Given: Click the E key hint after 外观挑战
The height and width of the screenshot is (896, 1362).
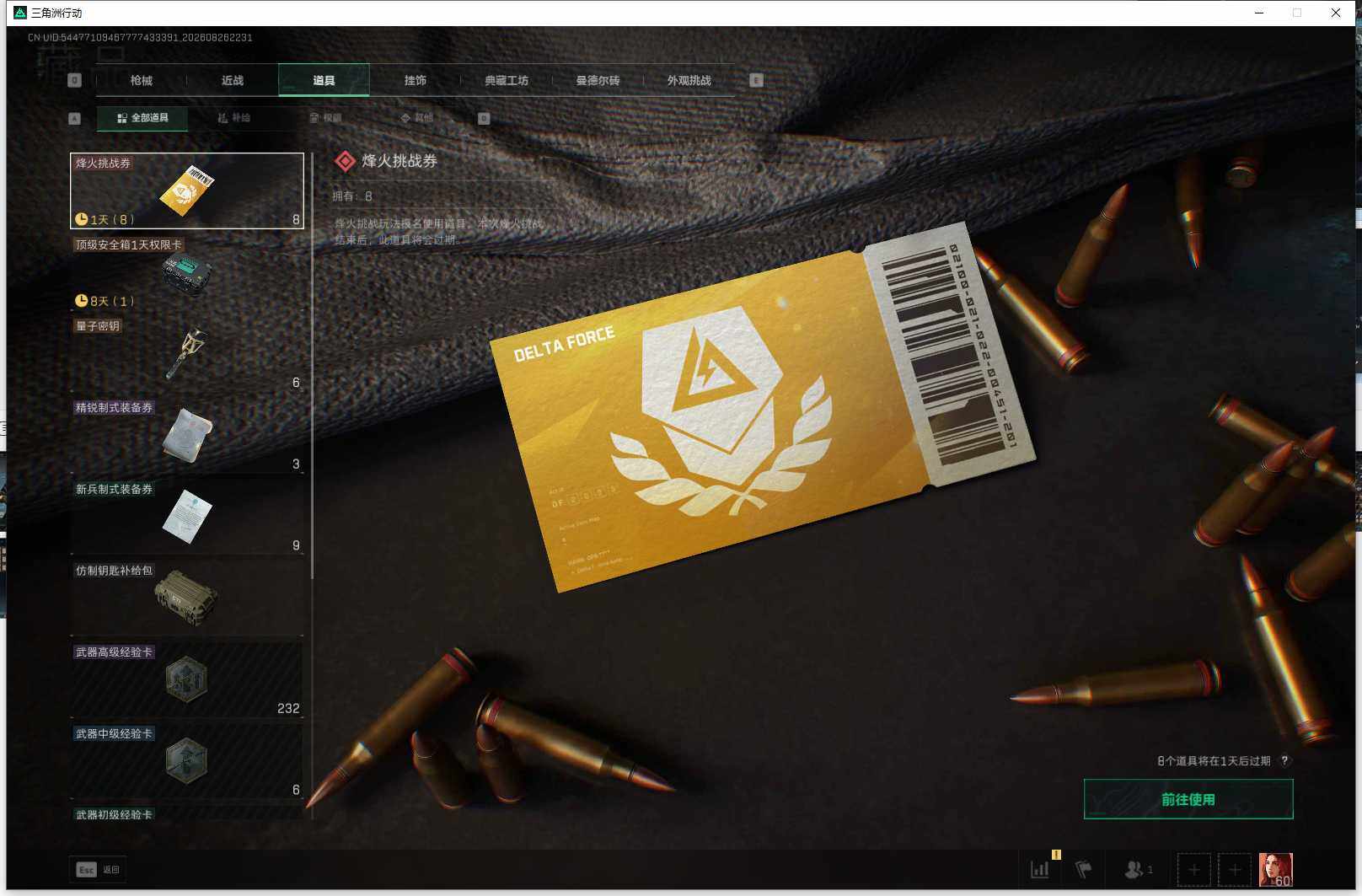Looking at the screenshot, I should 756,80.
